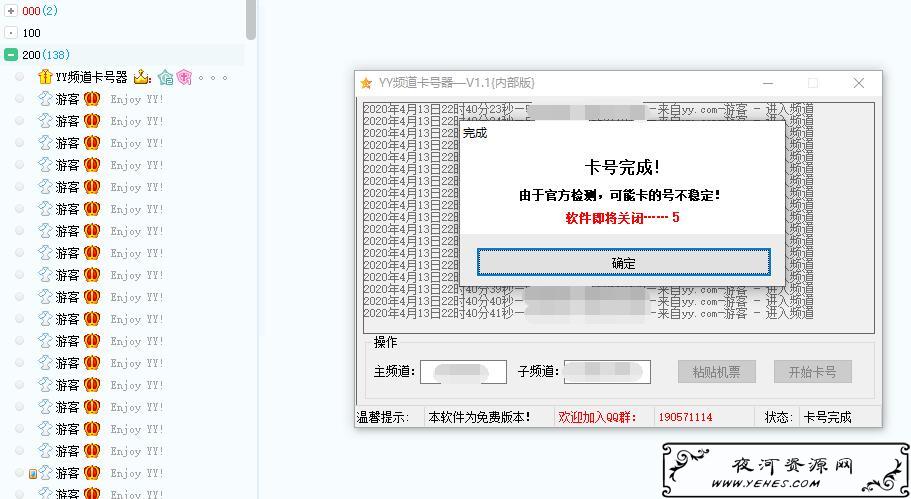Click the 卡号完成 status value
Viewport: 911px width, 499px height.
pyautogui.click(x=827, y=417)
